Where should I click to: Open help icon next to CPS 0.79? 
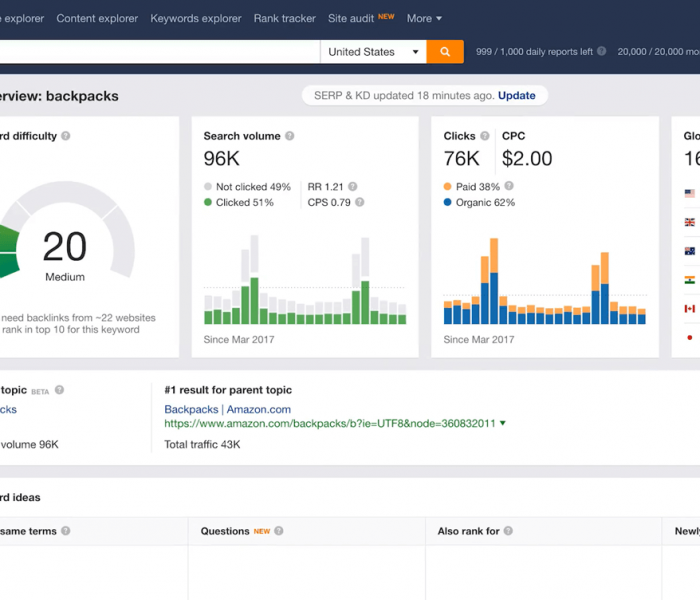(359, 202)
